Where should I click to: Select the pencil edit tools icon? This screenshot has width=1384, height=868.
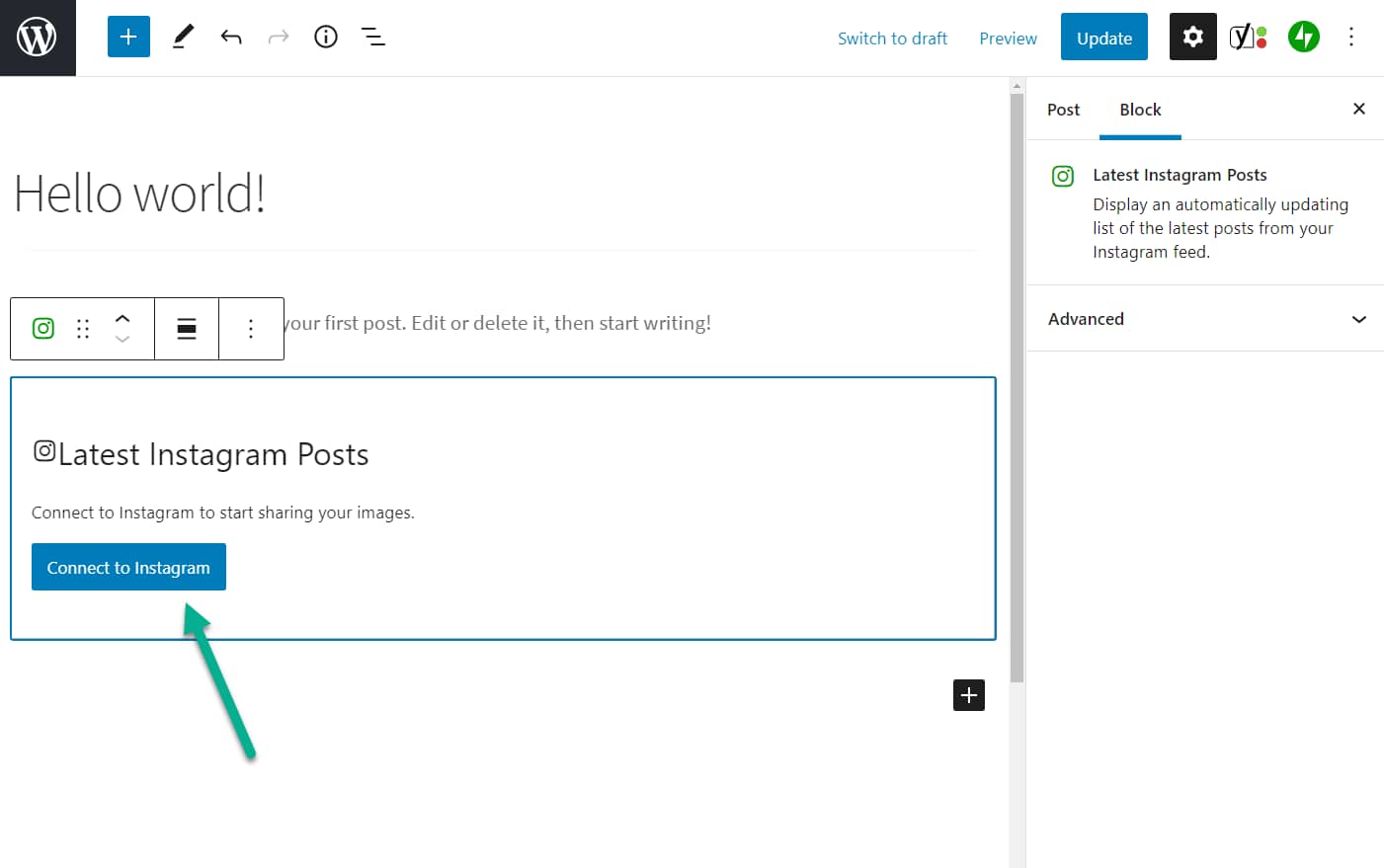pos(183,38)
